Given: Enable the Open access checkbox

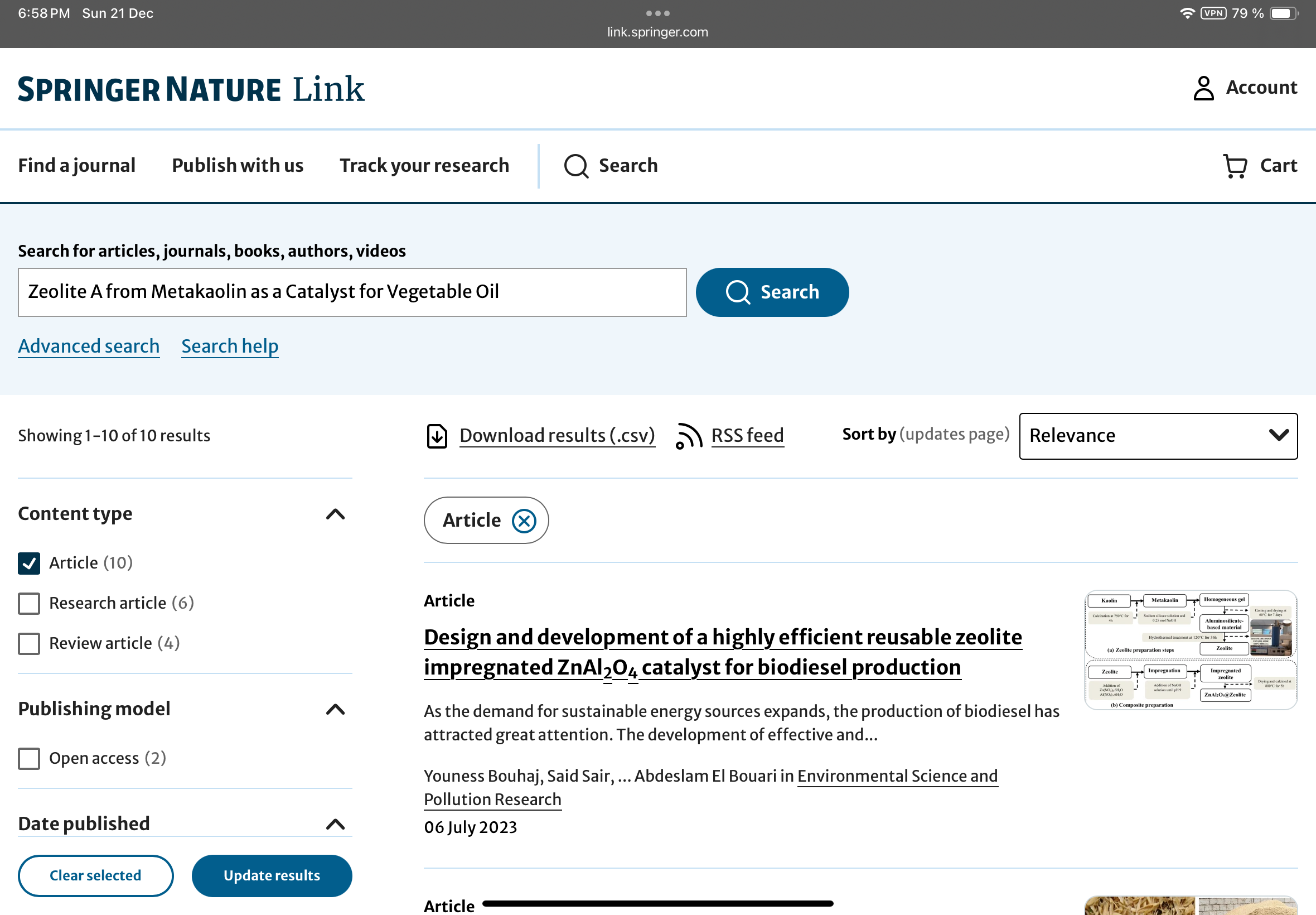Looking at the screenshot, I should click(x=28, y=758).
